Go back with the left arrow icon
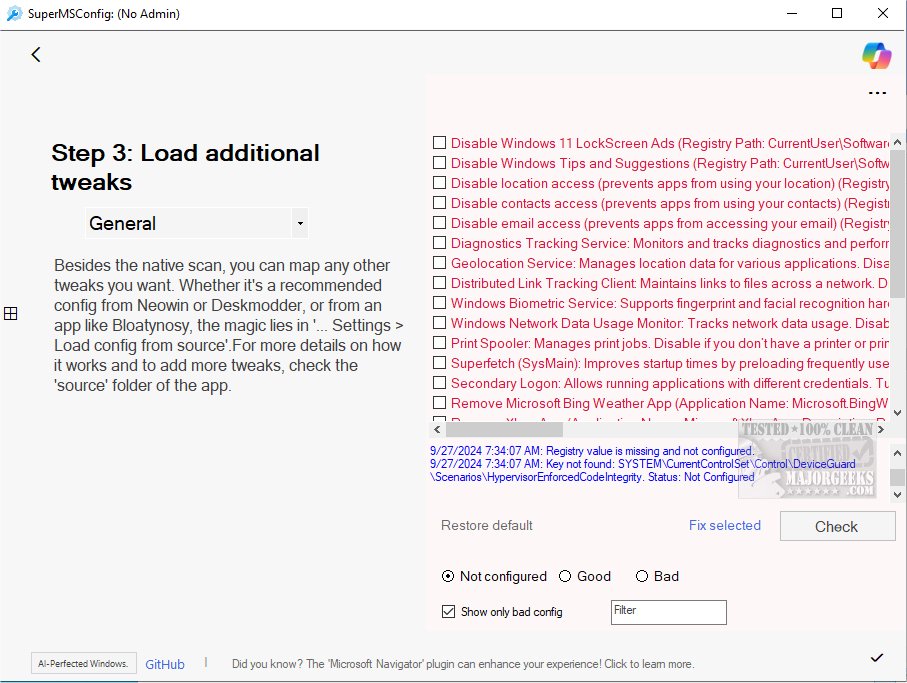Viewport: 907px width, 683px height. pos(36,55)
